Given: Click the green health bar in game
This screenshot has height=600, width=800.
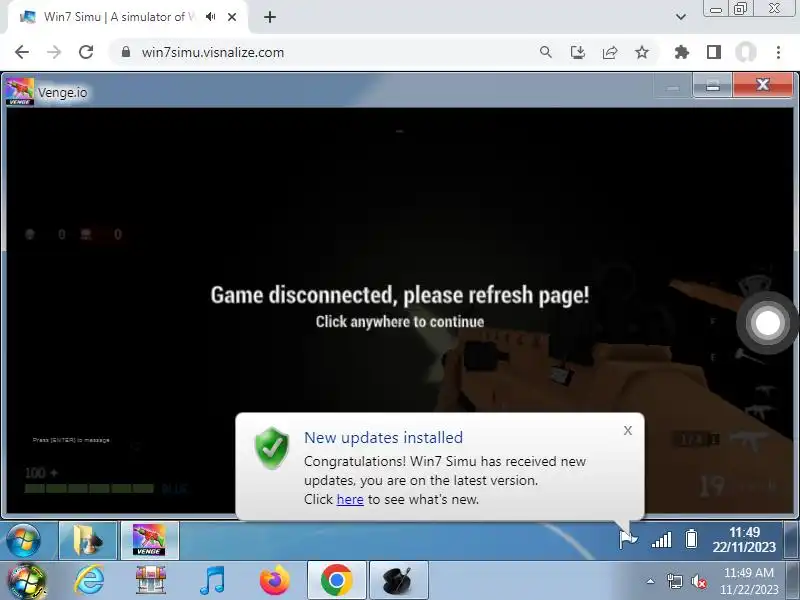Looking at the screenshot, I should [x=89, y=488].
